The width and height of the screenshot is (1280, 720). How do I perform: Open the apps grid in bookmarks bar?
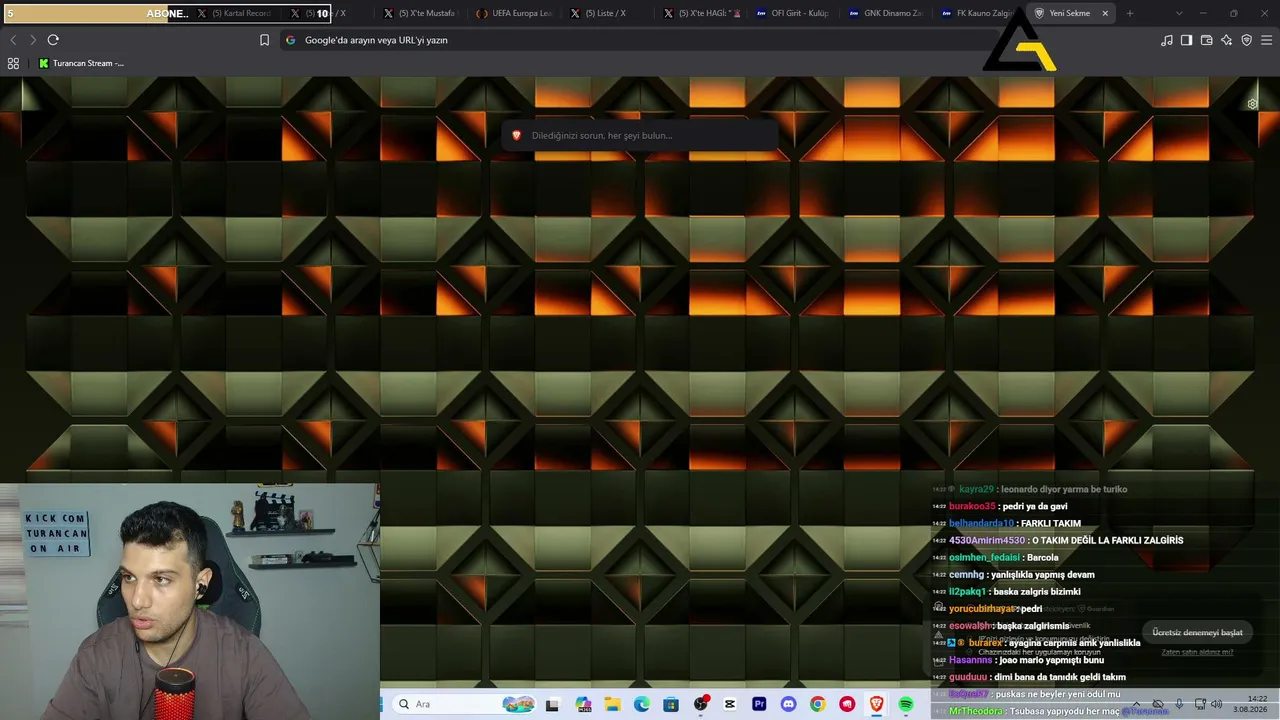13,63
